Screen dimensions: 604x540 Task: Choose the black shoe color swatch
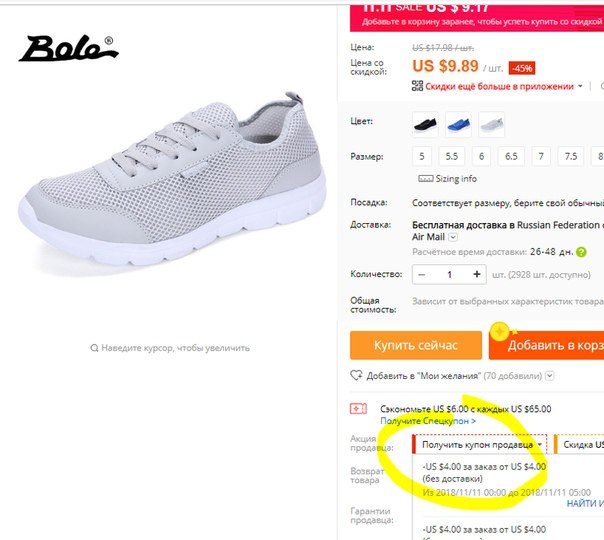425,124
